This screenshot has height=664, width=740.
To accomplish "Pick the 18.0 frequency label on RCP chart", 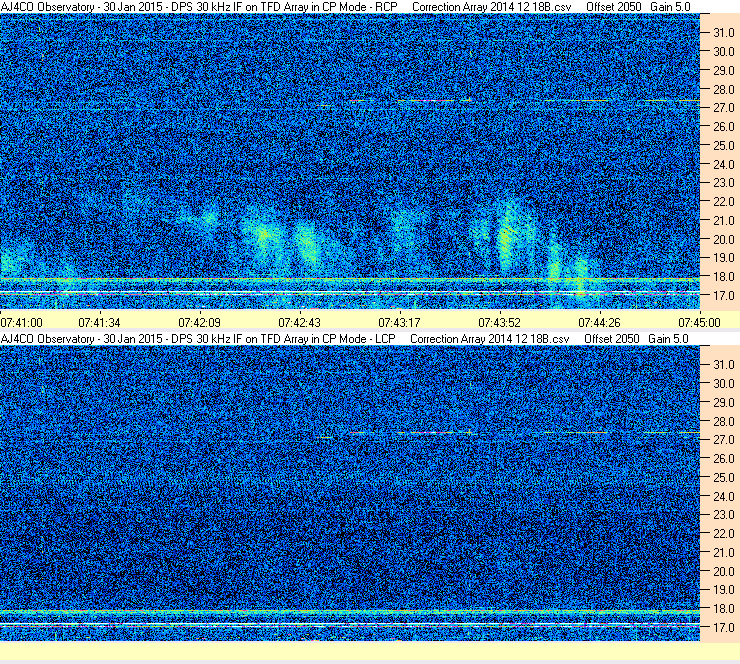I will click(x=723, y=277).
